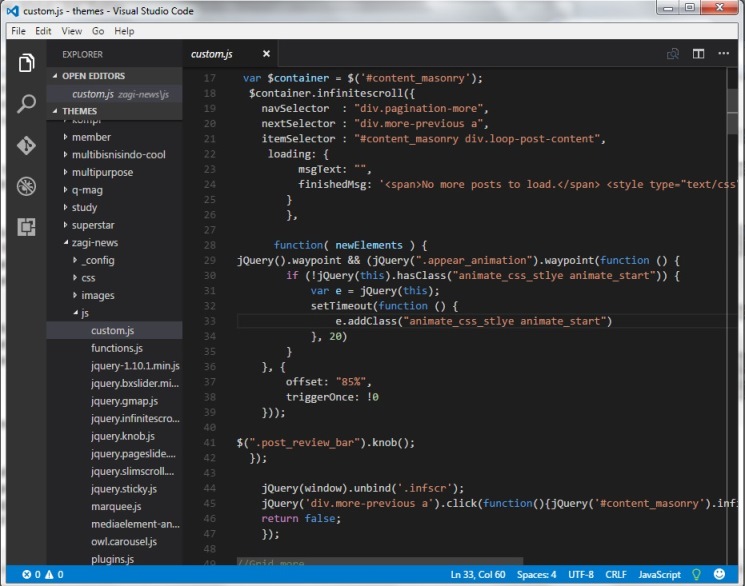
Task: Expand the multipurpose folder
Action: click(102, 172)
